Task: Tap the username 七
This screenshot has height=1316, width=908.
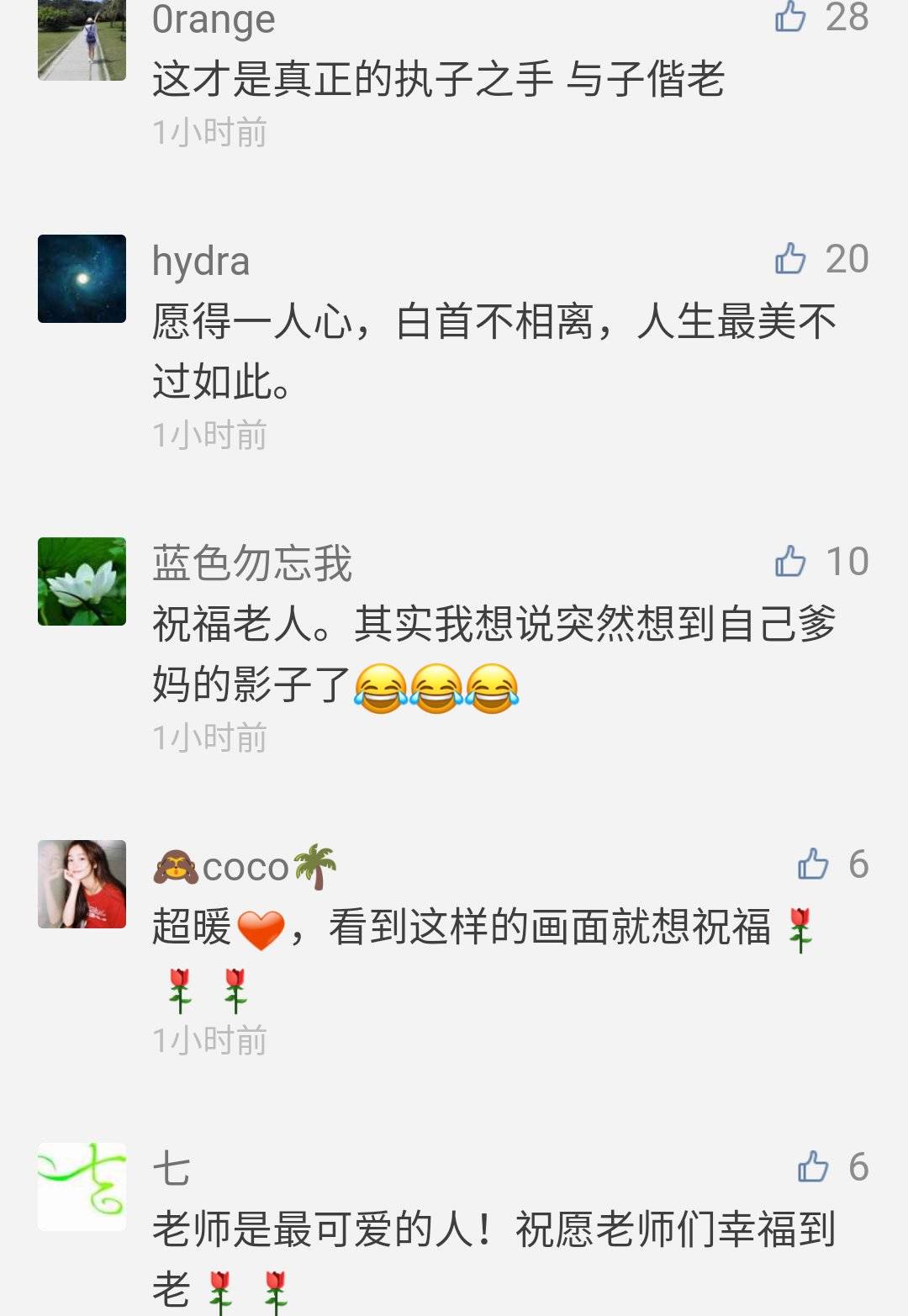Action: 172,1169
